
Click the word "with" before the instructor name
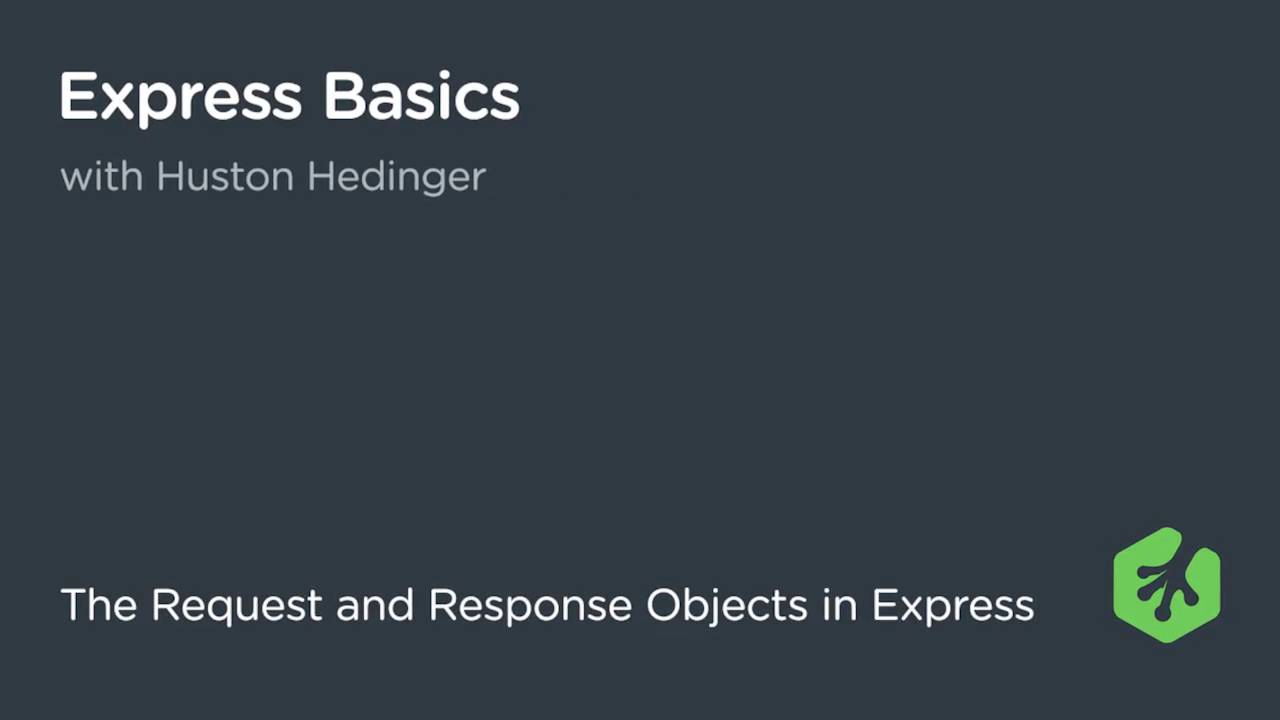click(101, 177)
